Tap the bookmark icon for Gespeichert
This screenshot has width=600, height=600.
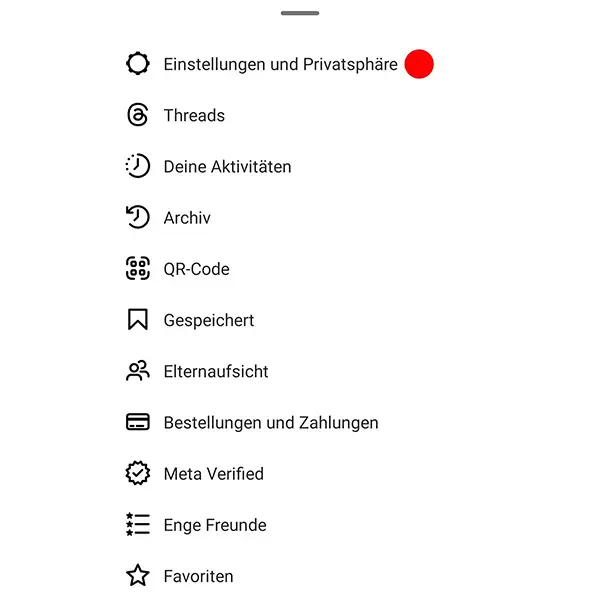(138, 320)
